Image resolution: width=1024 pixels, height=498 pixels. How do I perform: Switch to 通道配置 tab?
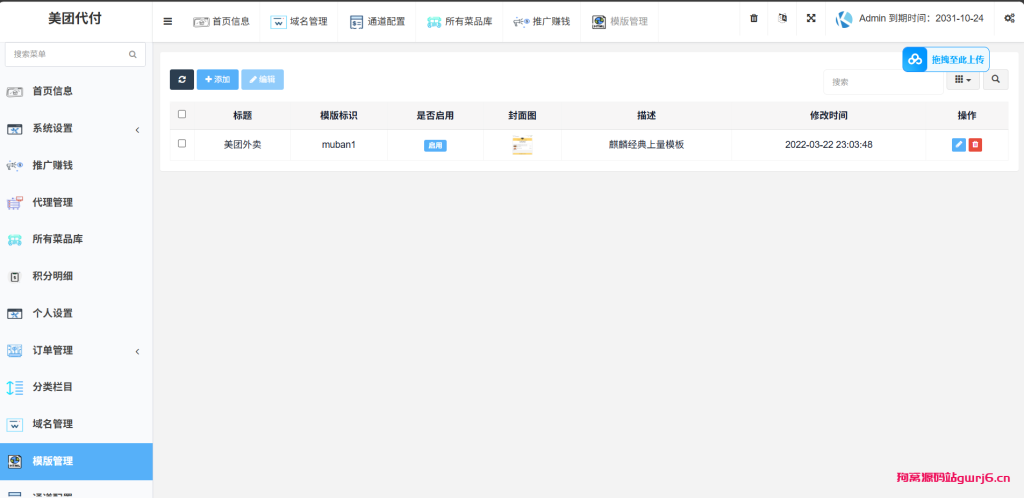pos(377,22)
